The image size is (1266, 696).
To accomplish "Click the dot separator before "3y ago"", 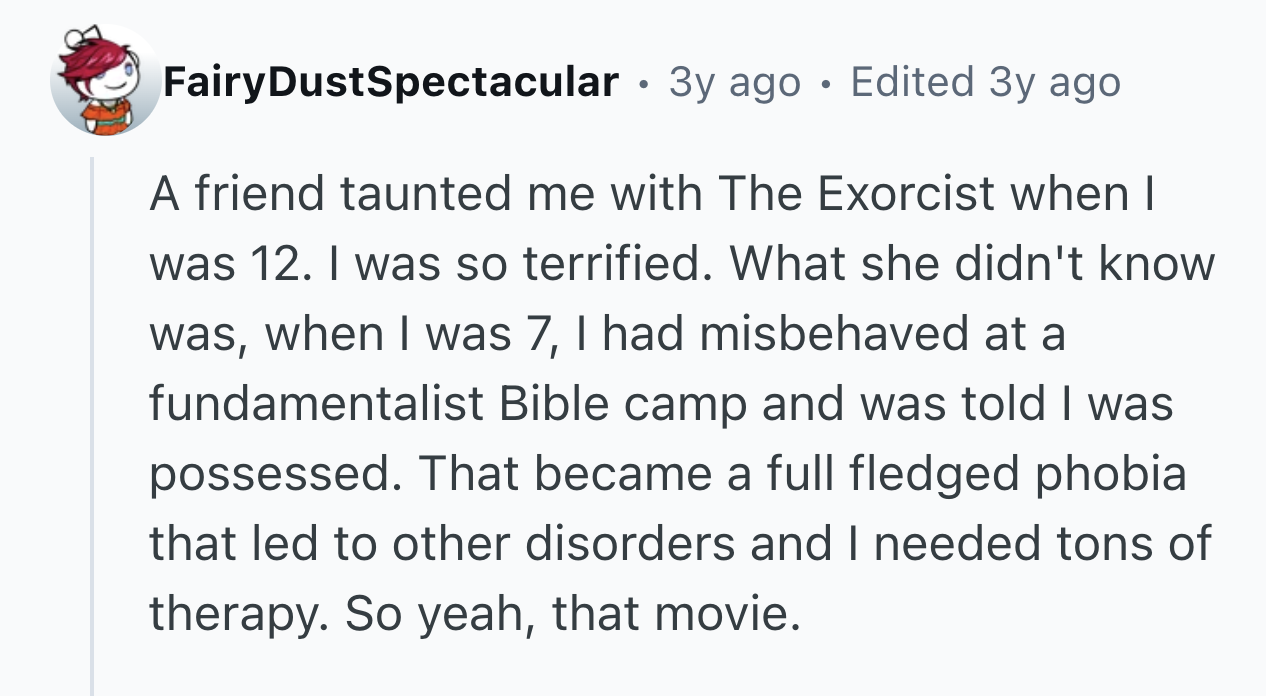I will (645, 82).
